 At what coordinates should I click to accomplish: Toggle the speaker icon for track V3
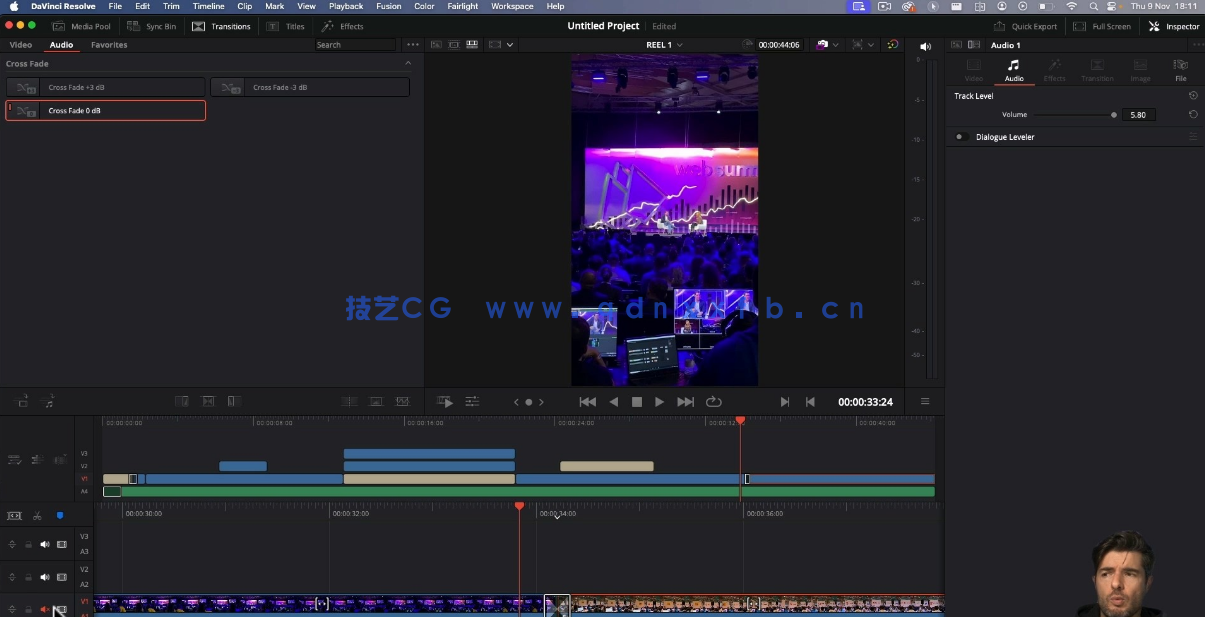click(x=44, y=543)
